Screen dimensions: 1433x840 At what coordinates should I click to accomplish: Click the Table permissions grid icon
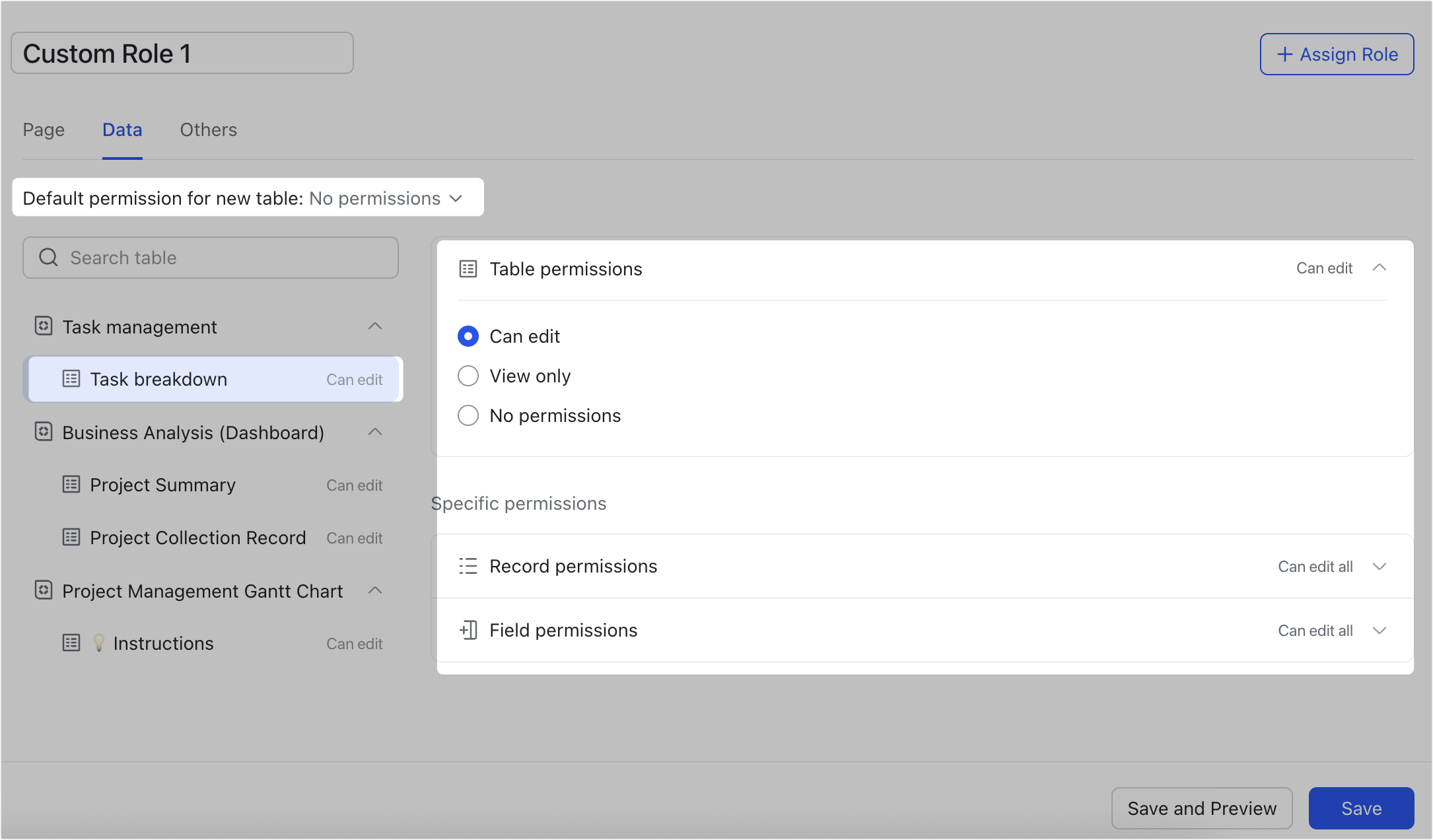point(468,269)
